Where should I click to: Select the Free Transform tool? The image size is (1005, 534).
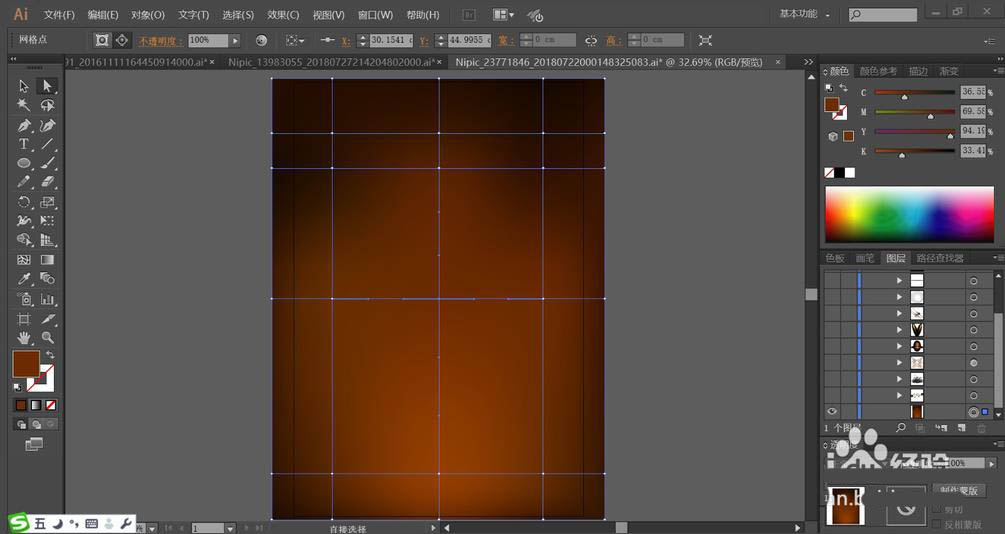click(47, 221)
